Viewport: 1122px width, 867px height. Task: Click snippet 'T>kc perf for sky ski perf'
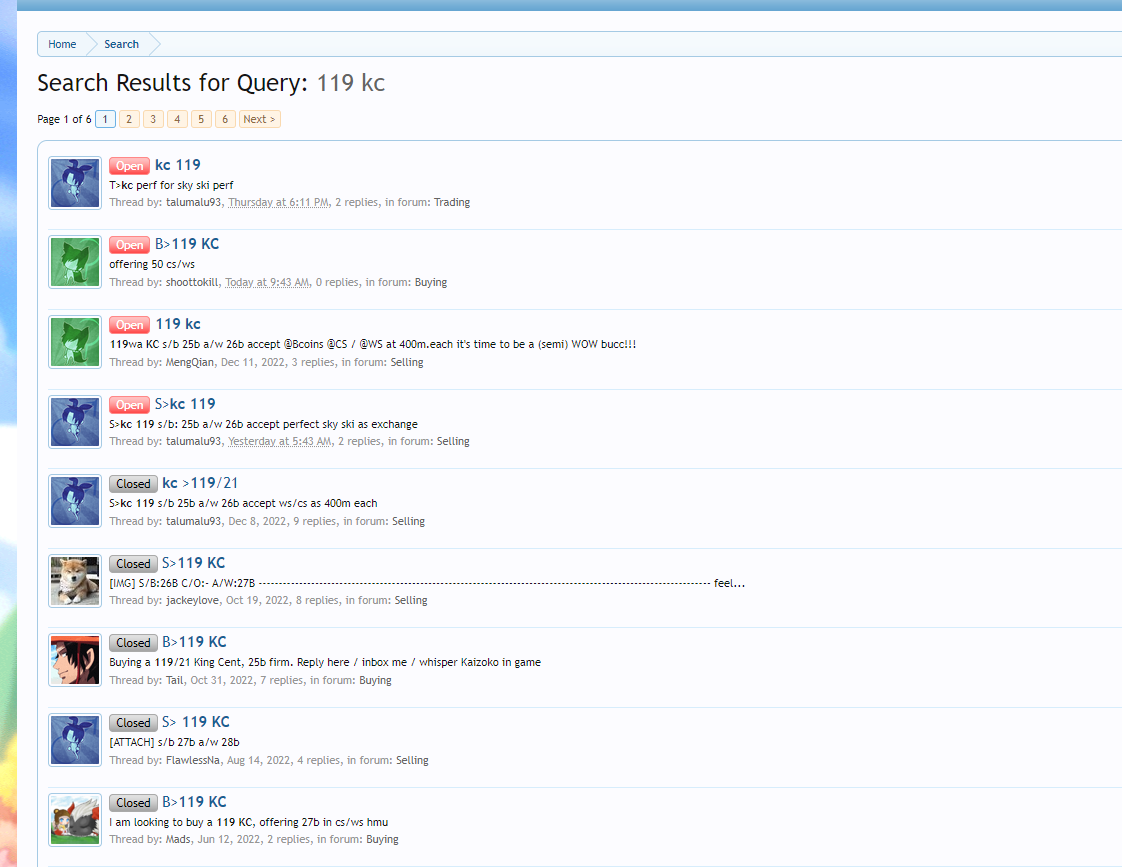pyautogui.click(x=171, y=185)
